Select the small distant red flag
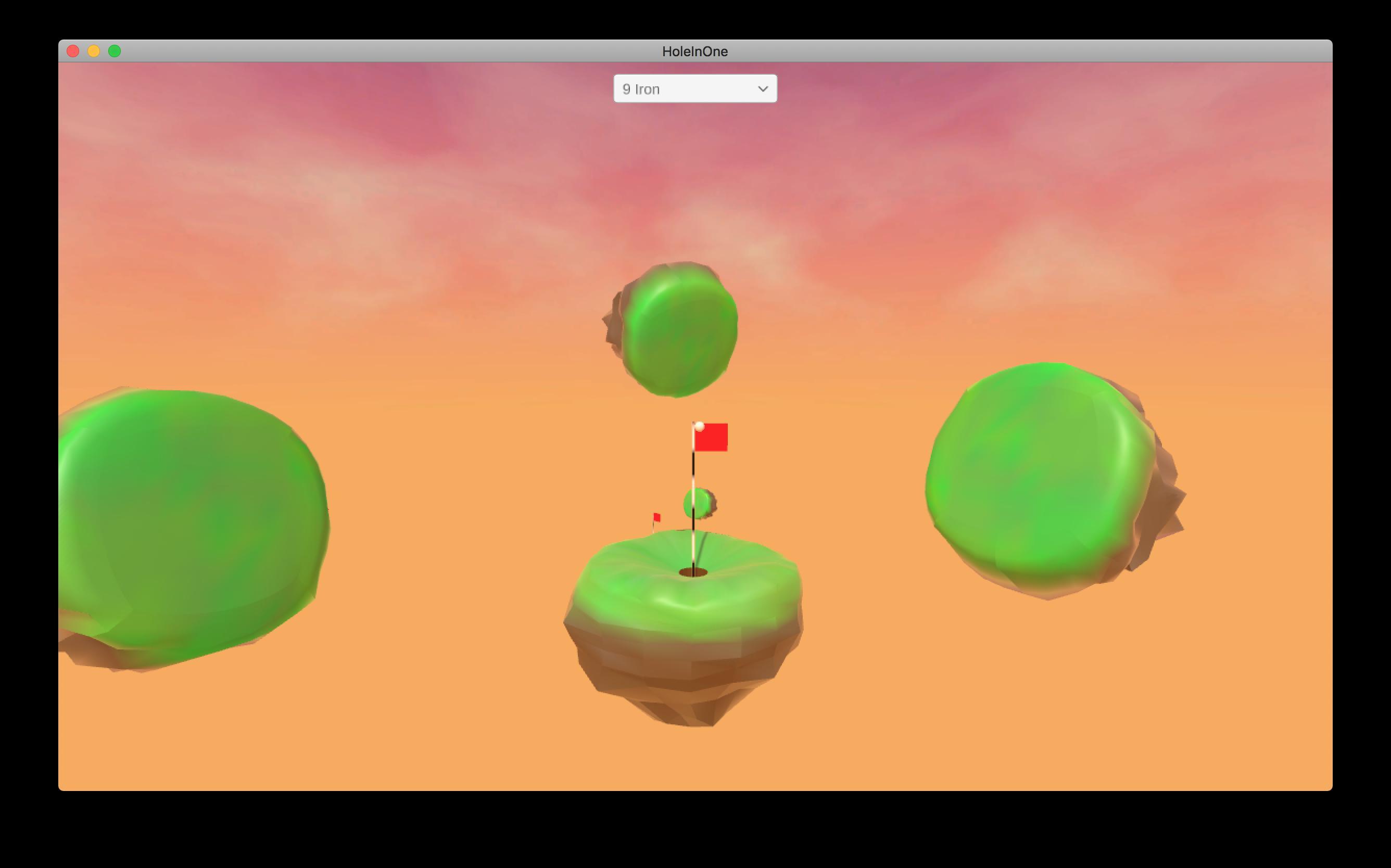Screen dimensions: 1391x868 click(x=656, y=517)
